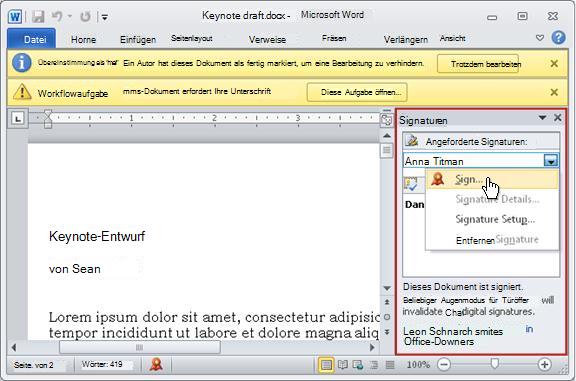Click the vertical scrollbar up arrow
Viewport: 576px width, 381px height.
pos(387,136)
